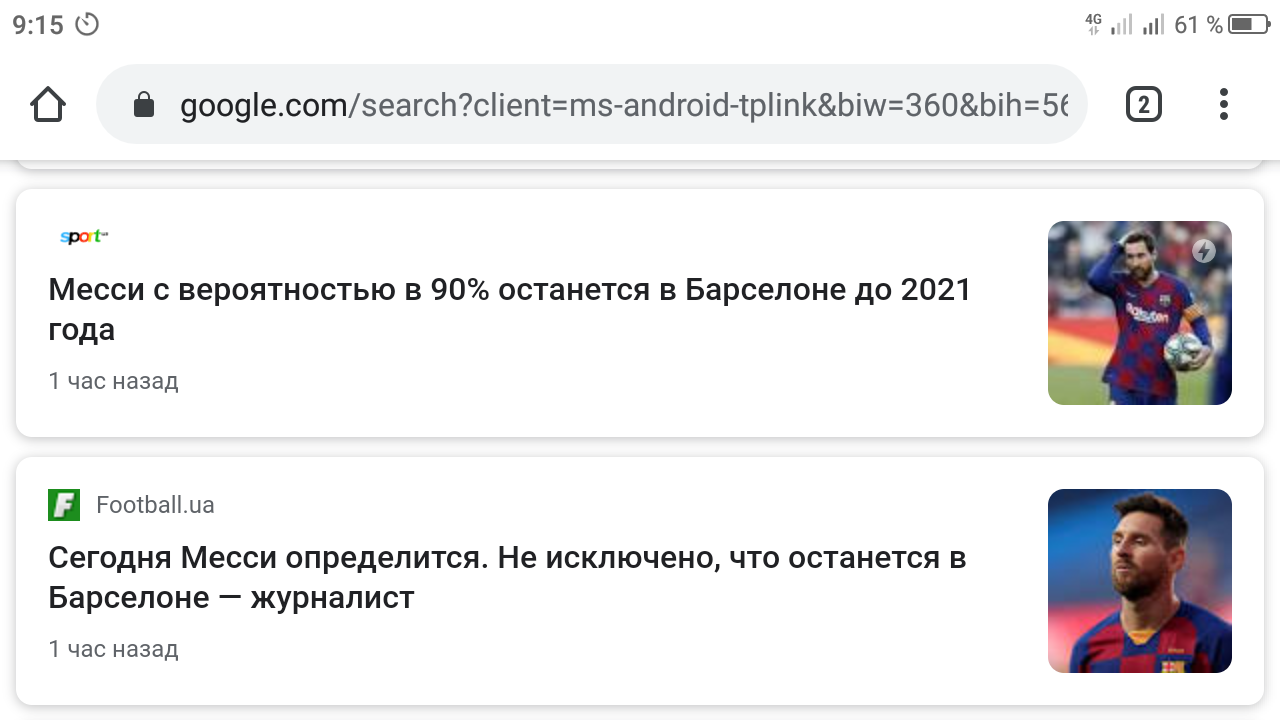Tap the Messi thumbnail on the first article
1280x720 pixels.
tap(1140, 312)
